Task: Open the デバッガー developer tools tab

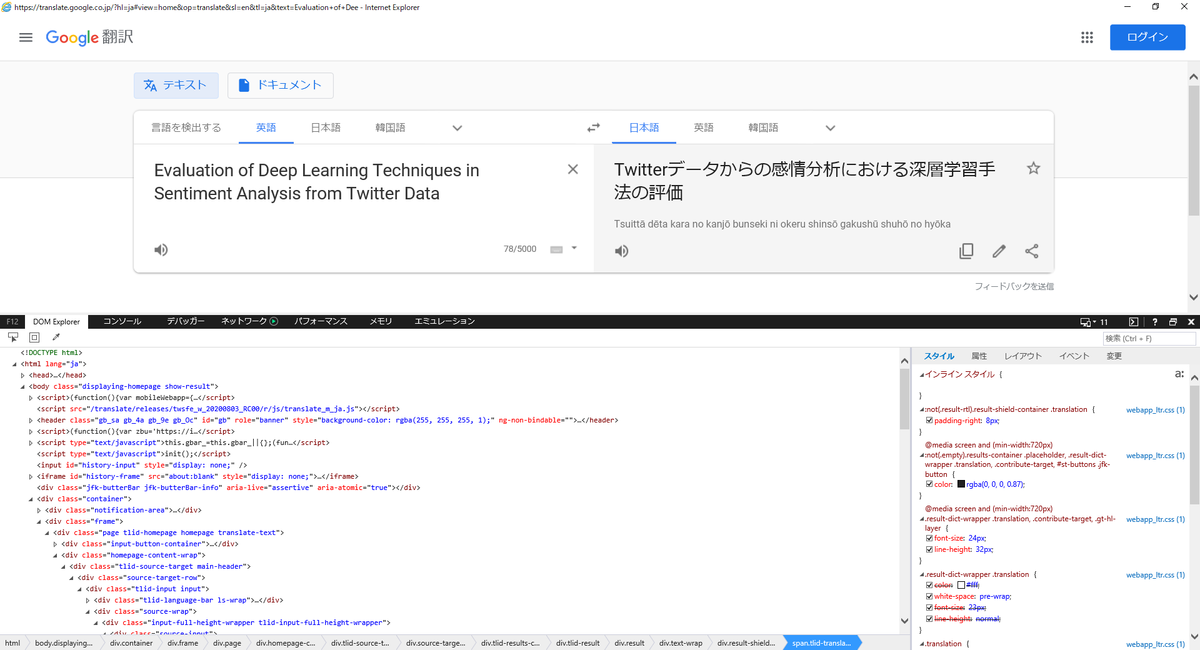Action: pyautogui.click(x=186, y=322)
